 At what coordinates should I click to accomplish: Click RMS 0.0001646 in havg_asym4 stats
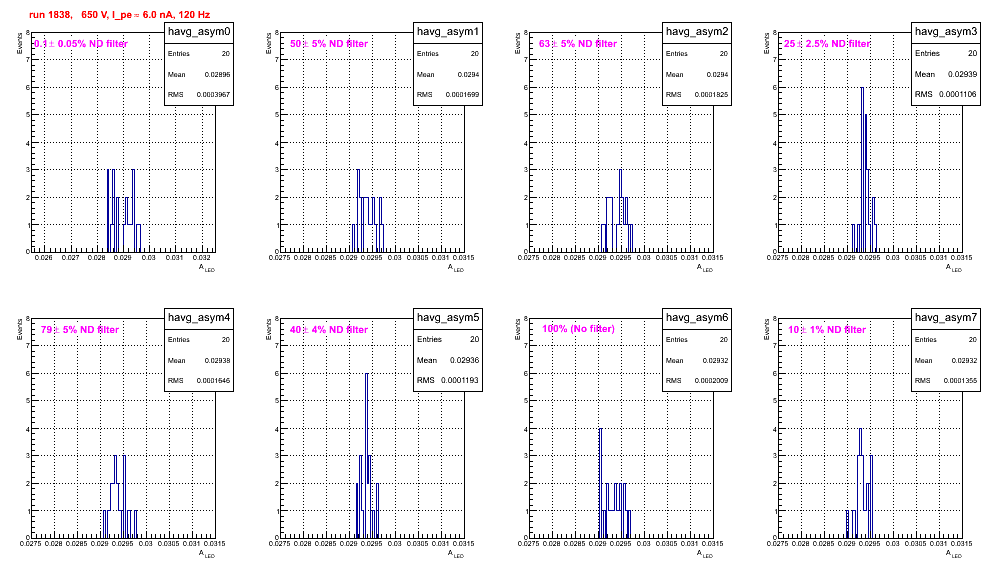tap(199, 381)
